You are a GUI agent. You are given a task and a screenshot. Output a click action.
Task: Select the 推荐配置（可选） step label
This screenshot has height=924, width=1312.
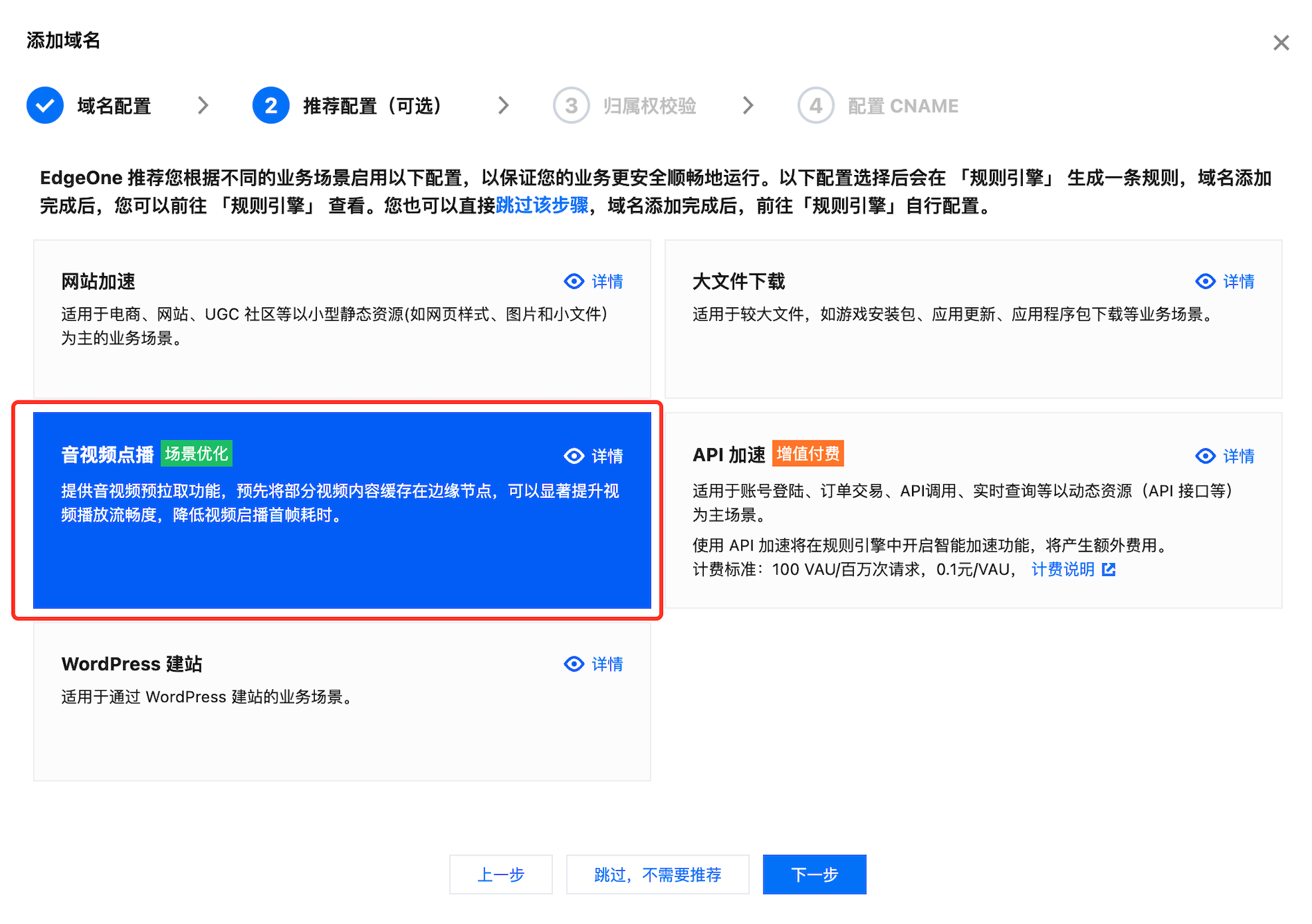pos(372,106)
